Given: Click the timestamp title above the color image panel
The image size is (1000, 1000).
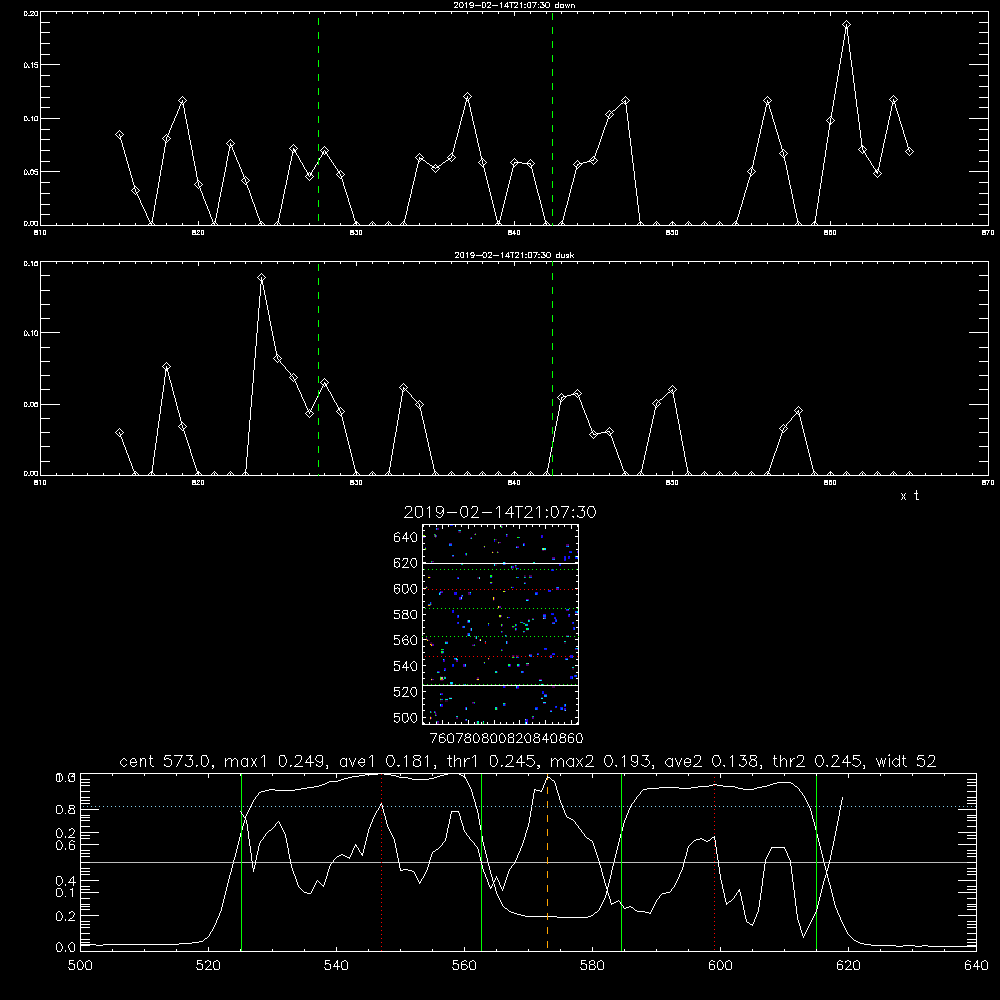Looking at the screenshot, I should 500,512.
